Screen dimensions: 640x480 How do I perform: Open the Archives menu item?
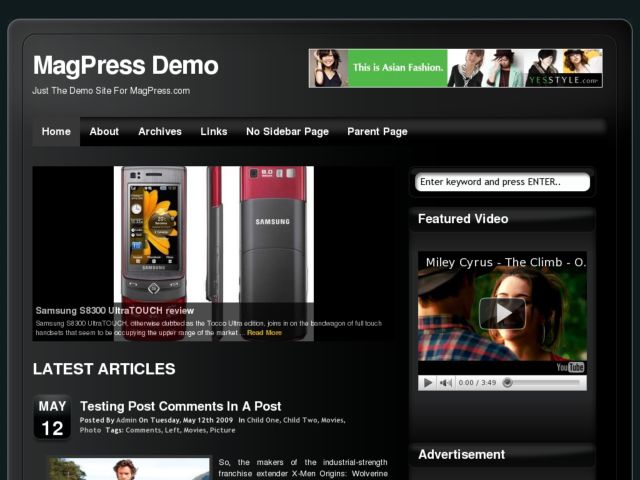coord(160,131)
